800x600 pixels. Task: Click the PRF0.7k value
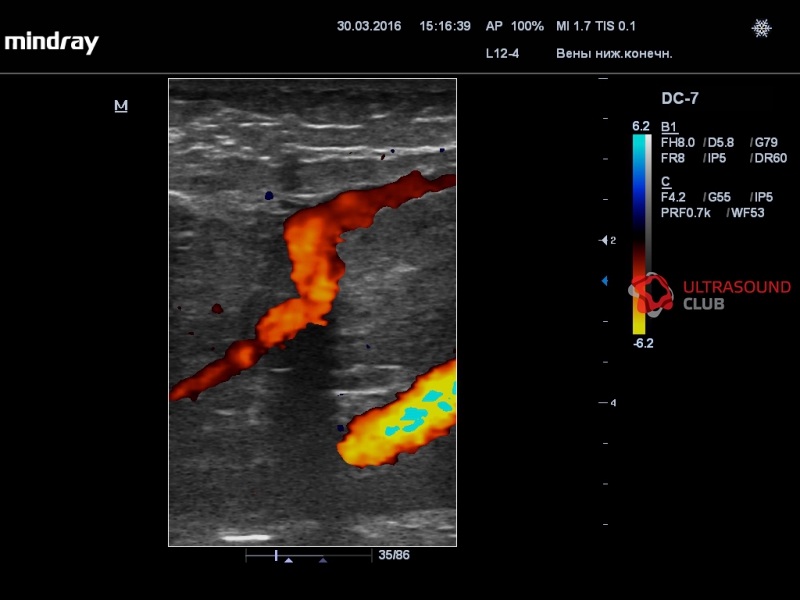click(x=686, y=213)
